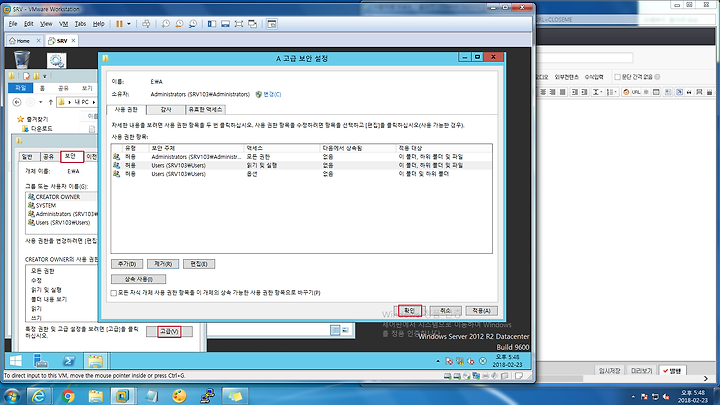This screenshot has height=405, width=720.
Task: Launch Google Chrome from host taskbar
Action: point(68,396)
